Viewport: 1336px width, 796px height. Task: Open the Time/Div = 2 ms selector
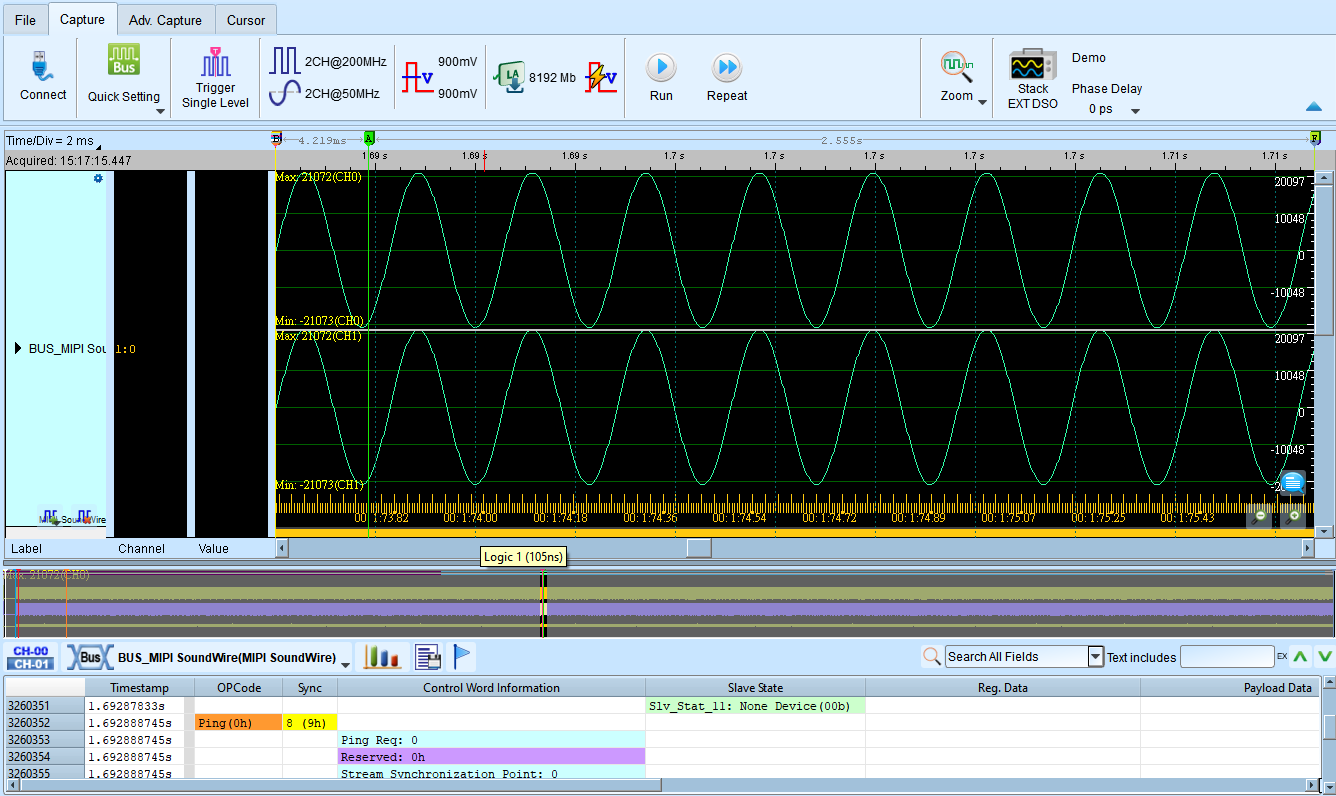[53, 141]
